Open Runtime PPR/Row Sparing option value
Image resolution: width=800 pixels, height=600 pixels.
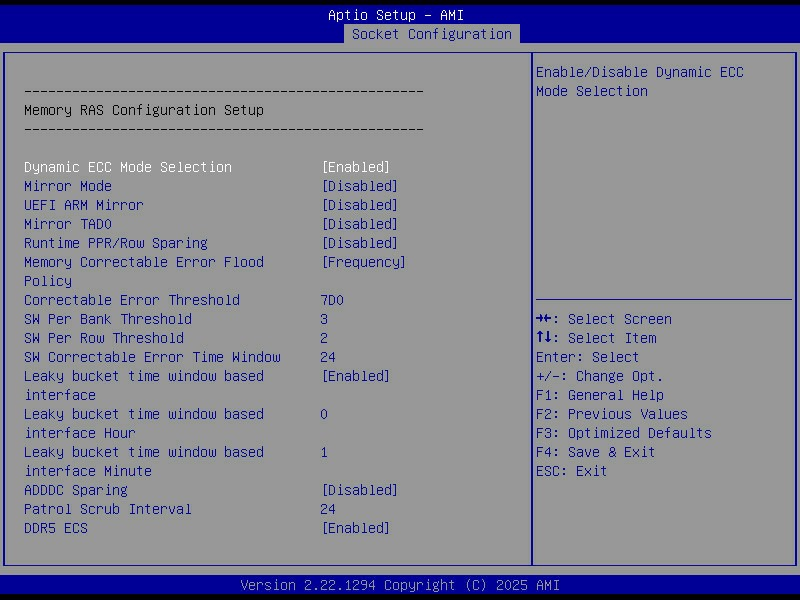coord(359,243)
